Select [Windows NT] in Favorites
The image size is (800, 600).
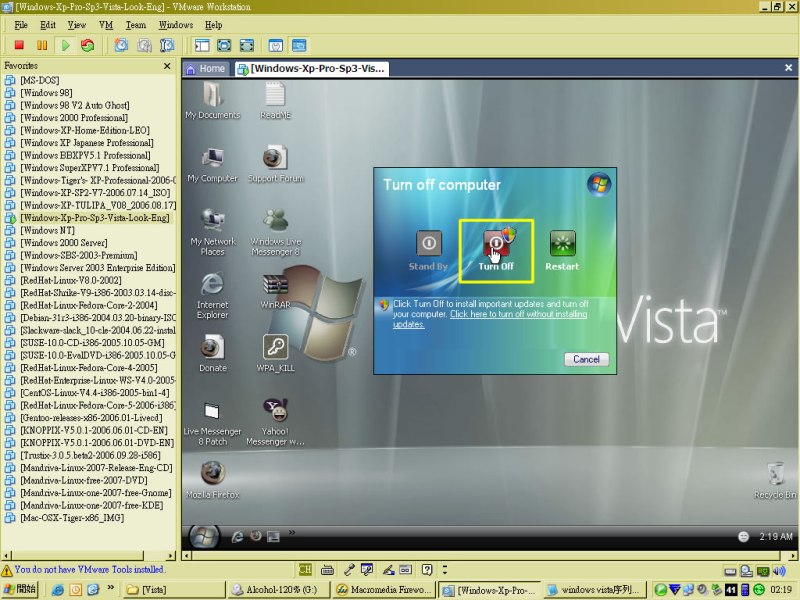coord(47,230)
